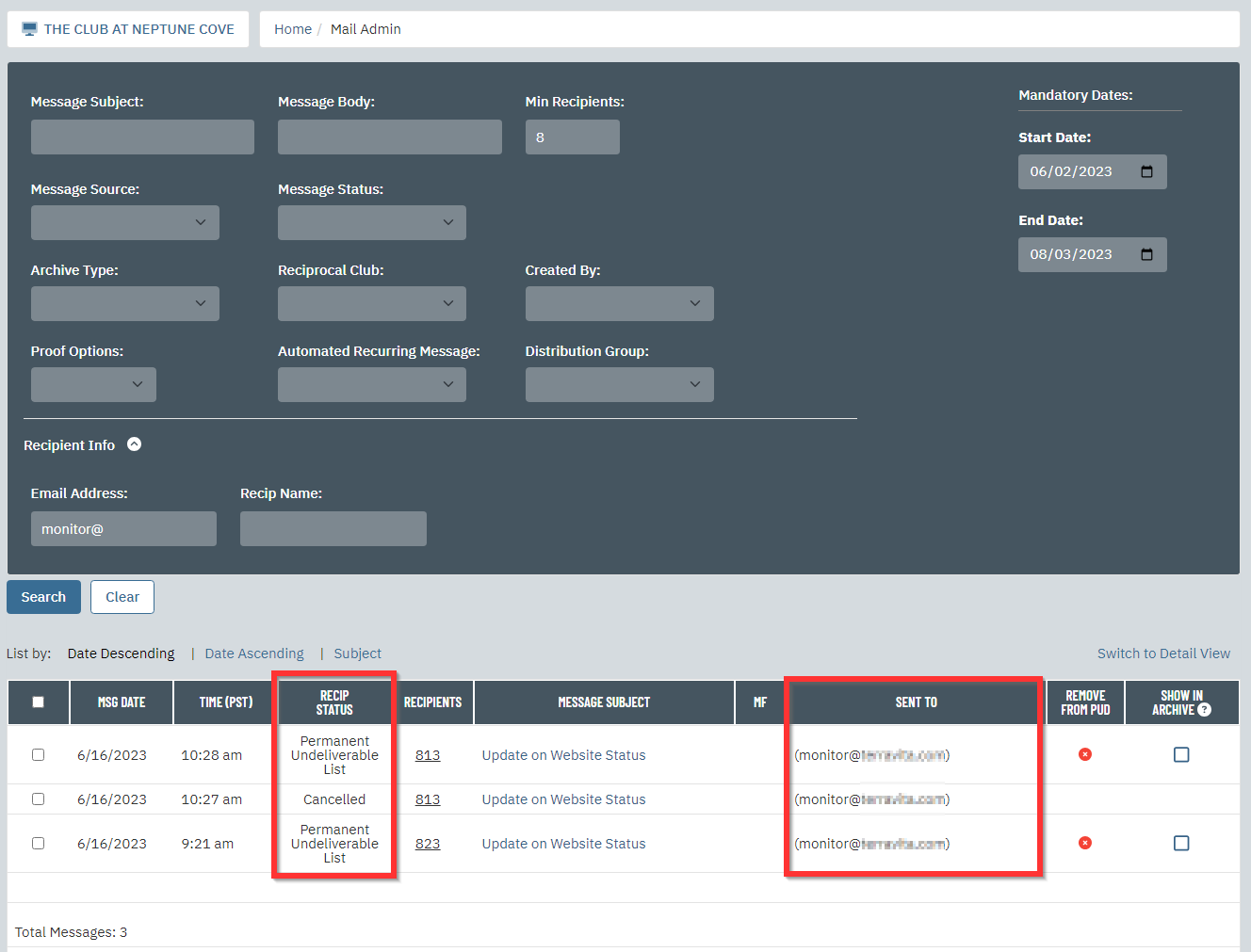Click the Mail Admin breadcrumb
The width and height of the screenshot is (1251, 952).
[366, 29]
